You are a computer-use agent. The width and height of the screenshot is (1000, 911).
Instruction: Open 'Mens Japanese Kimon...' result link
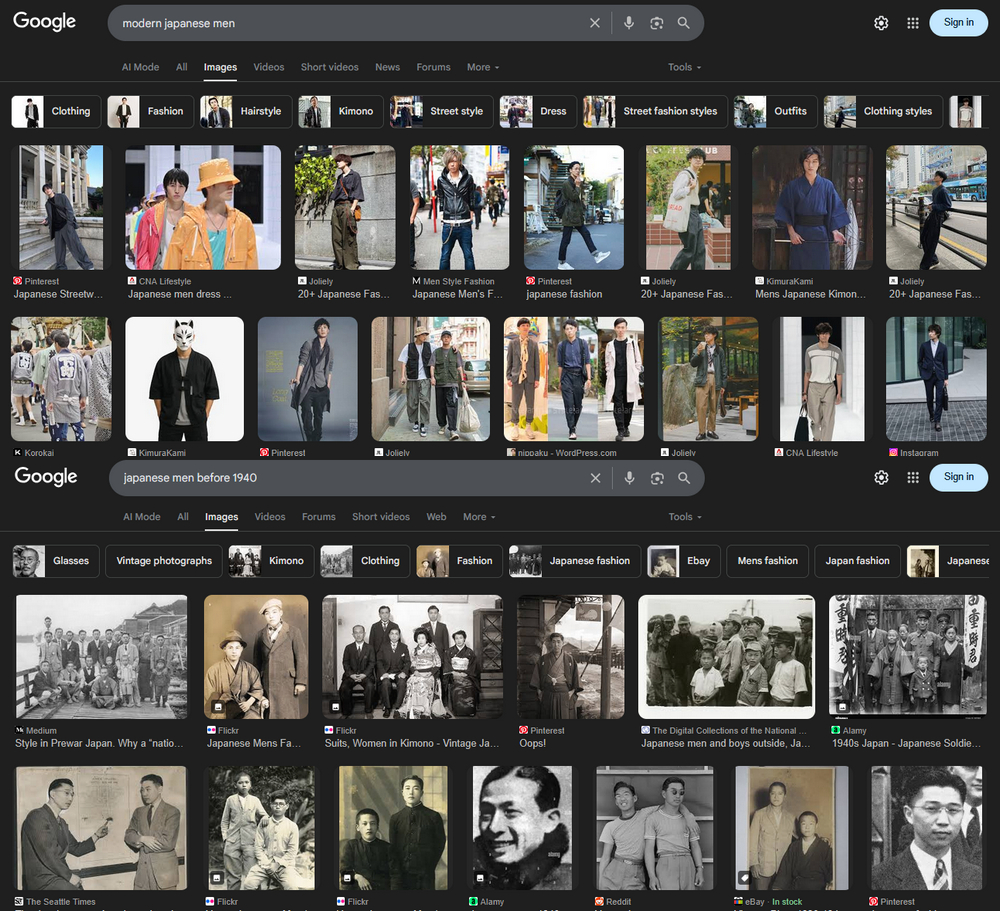coord(811,294)
